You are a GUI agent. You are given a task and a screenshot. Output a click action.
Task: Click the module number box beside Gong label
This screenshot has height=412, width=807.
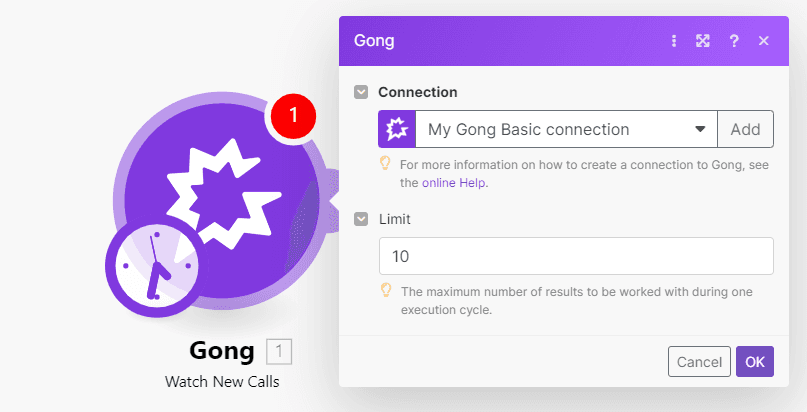point(280,351)
